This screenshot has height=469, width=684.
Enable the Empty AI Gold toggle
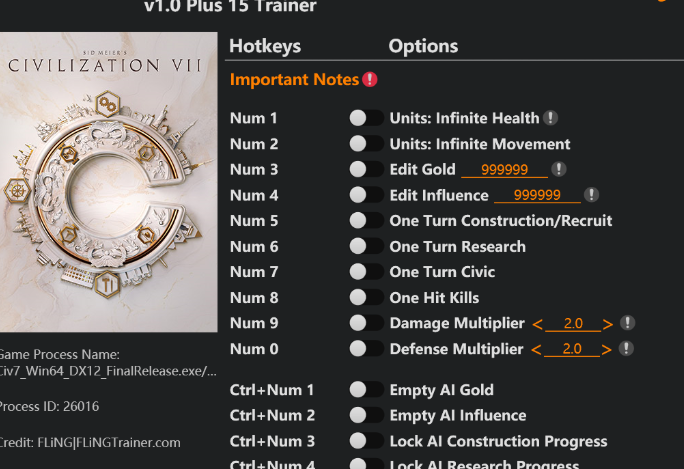pyautogui.click(x=366, y=390)
